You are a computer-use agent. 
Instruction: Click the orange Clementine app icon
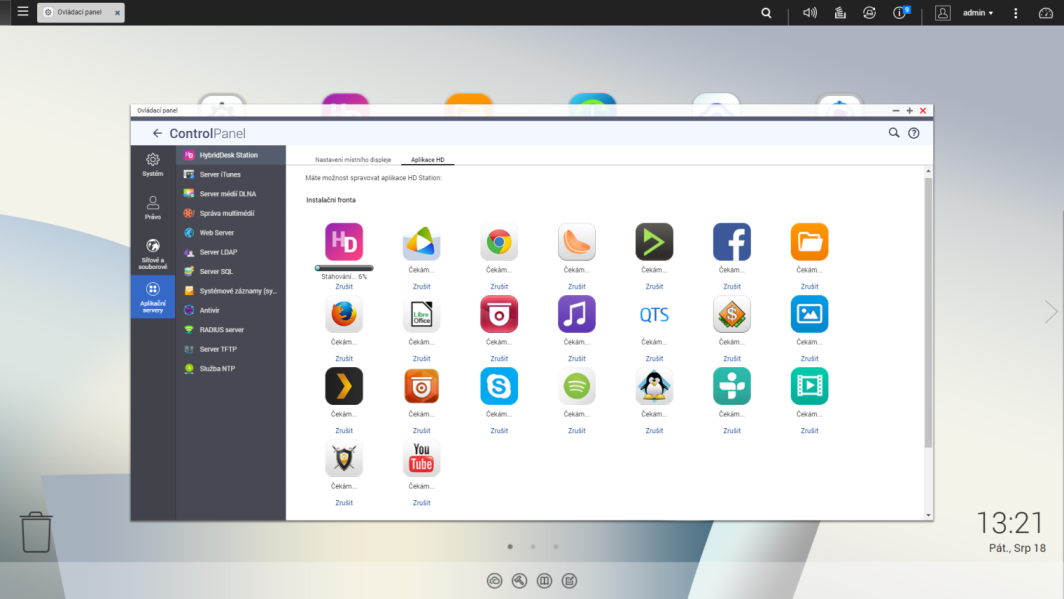coord(577,241)
